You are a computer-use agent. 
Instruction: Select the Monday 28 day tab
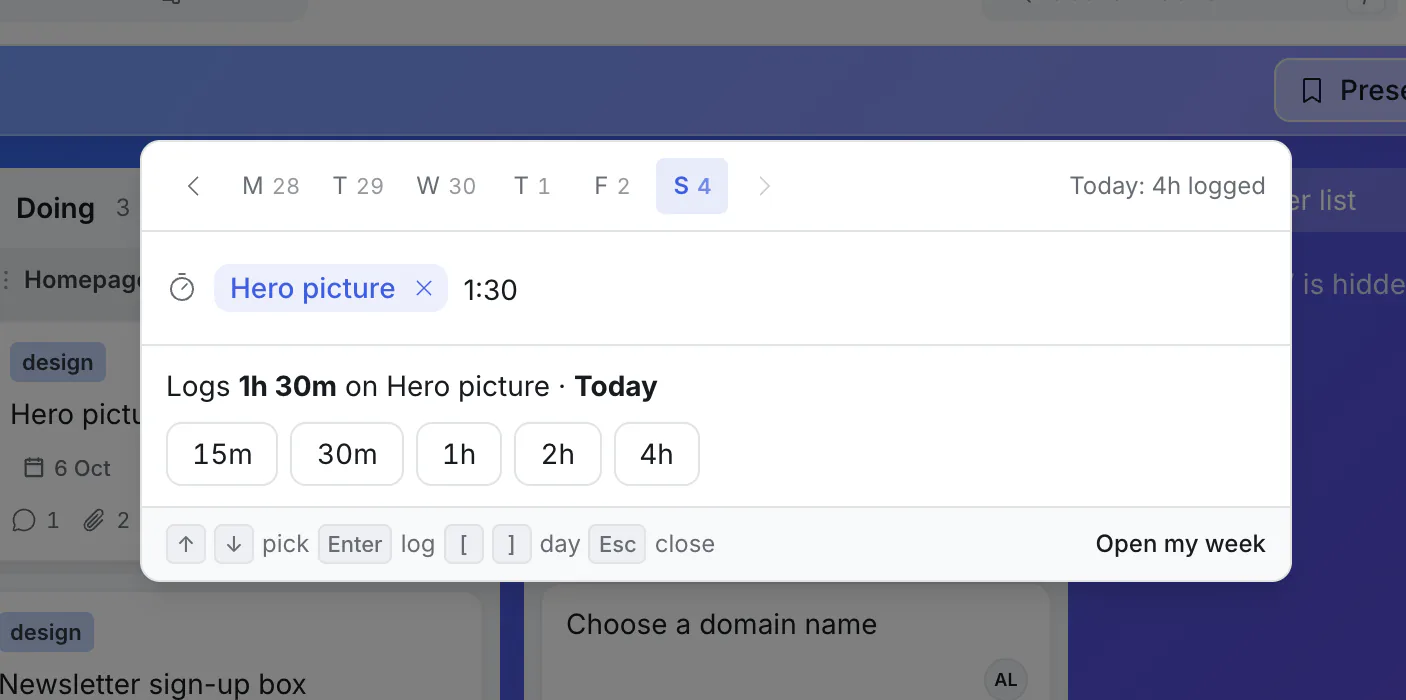click(271, 186)
